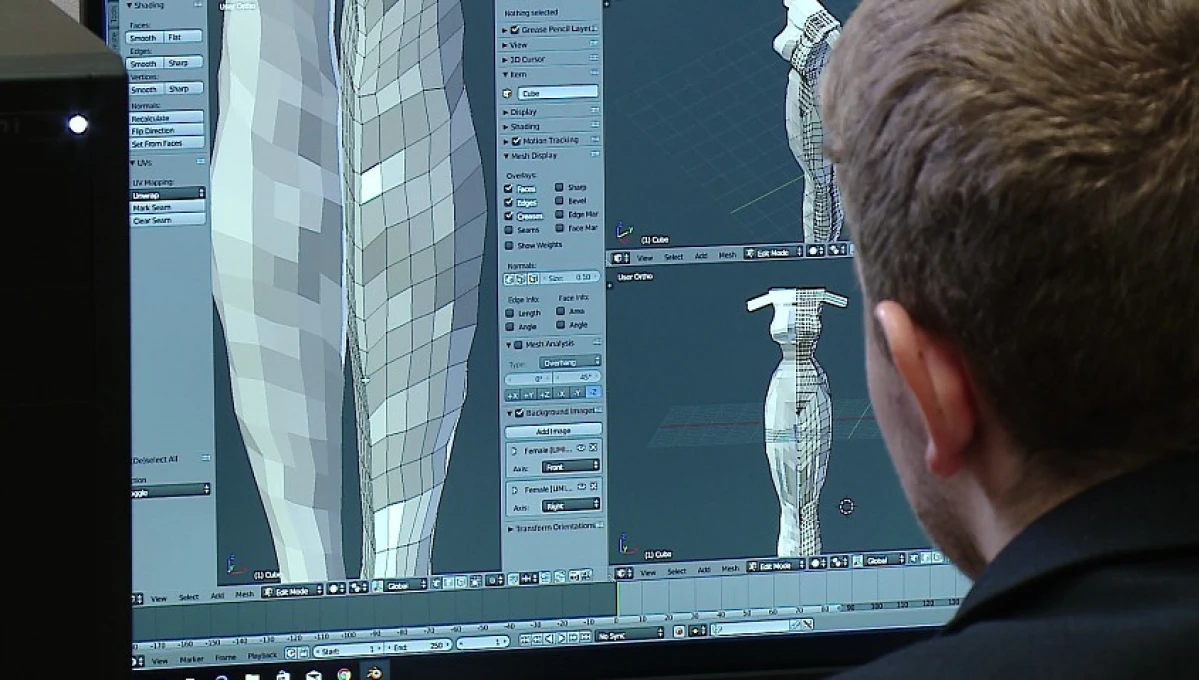Toggle the Show Weights checkbox
Viewport: 1199px width, 680px height.
click(509, 245)
